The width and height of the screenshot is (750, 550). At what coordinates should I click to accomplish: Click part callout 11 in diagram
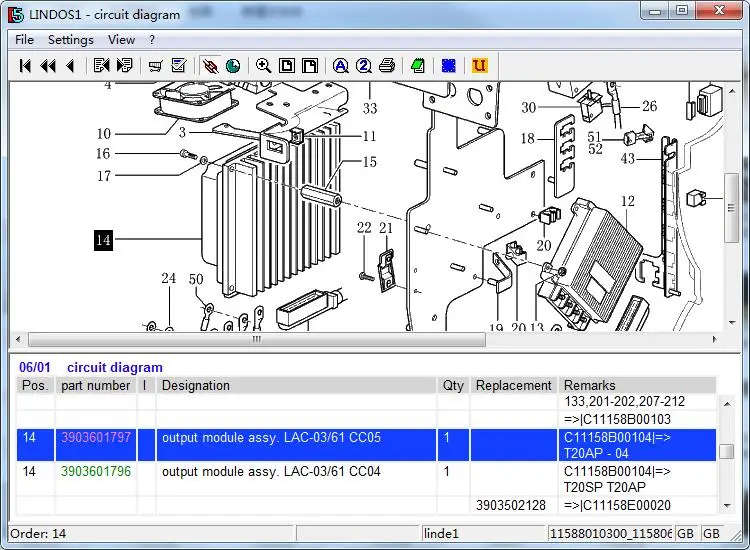(369, 136)
